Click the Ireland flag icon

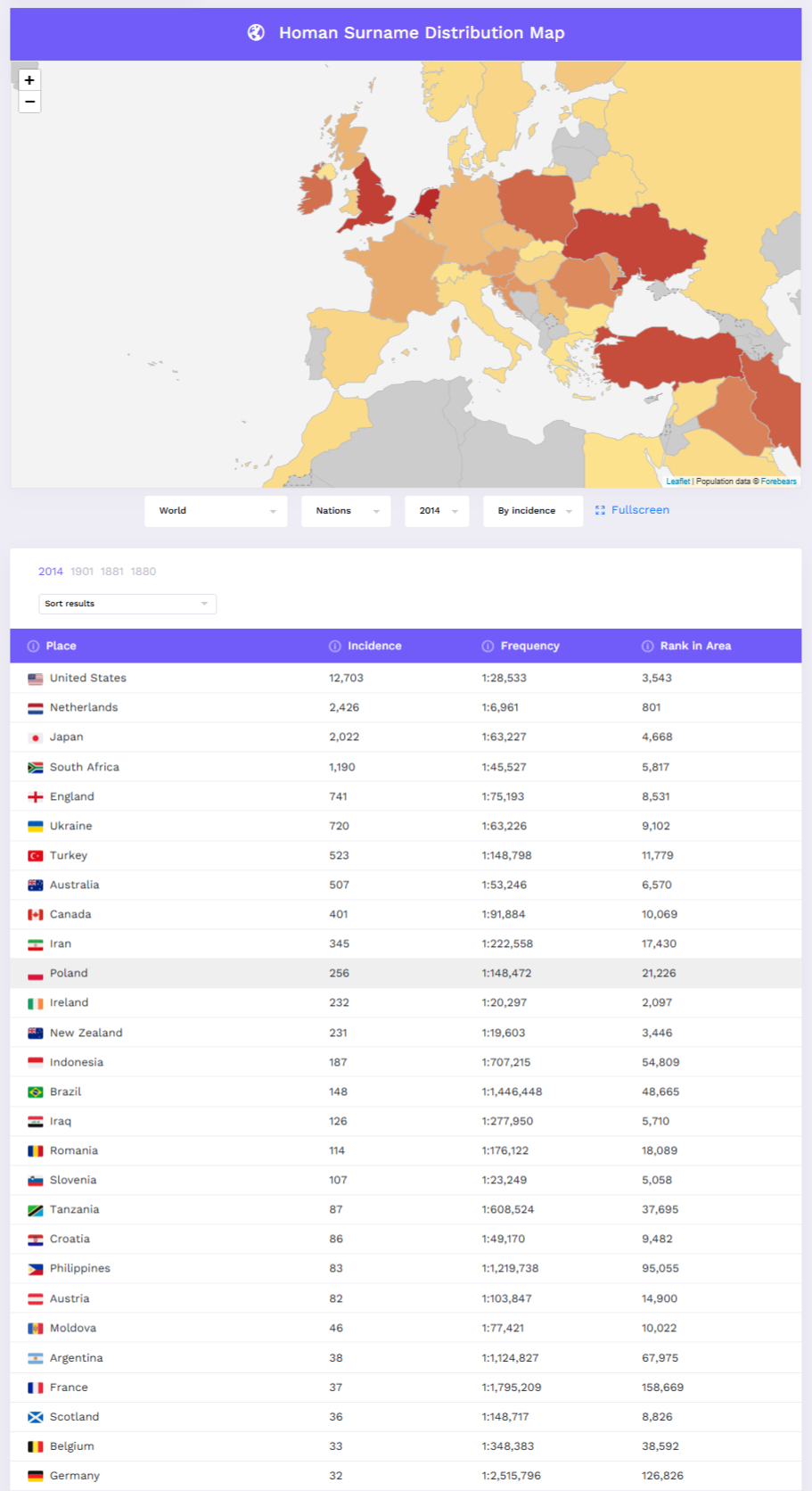point(36,1003)
